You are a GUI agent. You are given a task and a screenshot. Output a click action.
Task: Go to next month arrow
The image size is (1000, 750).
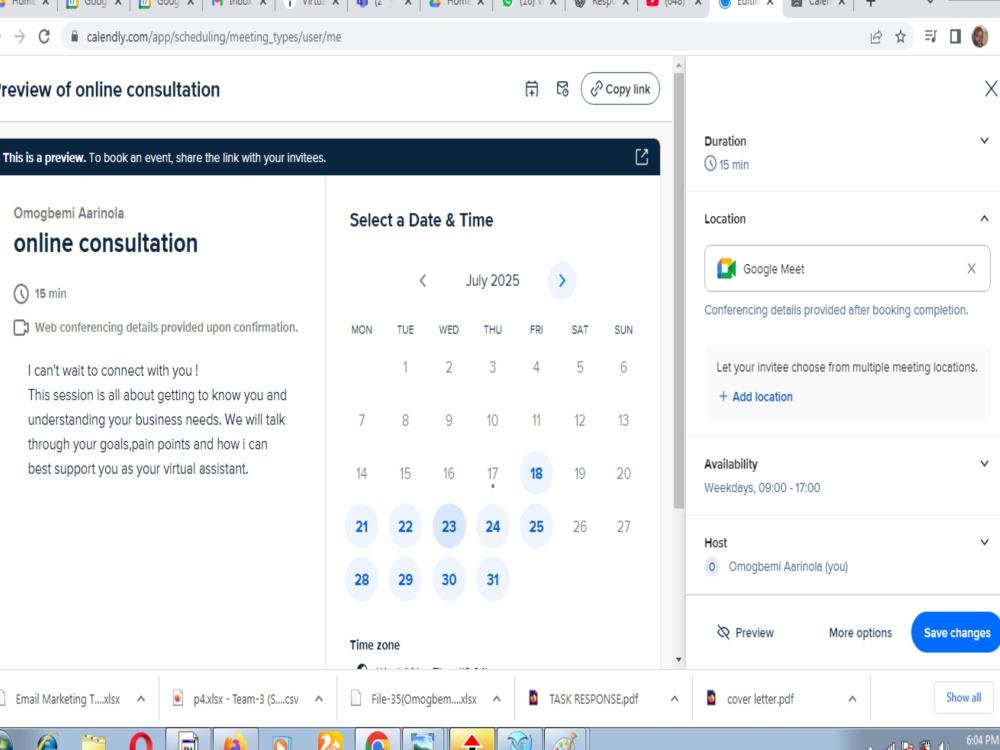(562, 281)
